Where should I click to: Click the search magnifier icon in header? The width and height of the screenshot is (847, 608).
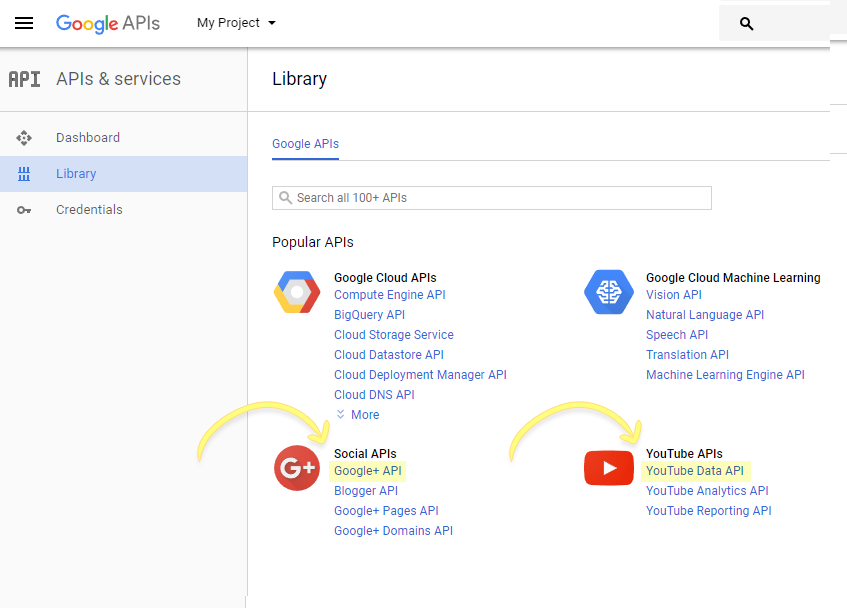pos(746,24)
